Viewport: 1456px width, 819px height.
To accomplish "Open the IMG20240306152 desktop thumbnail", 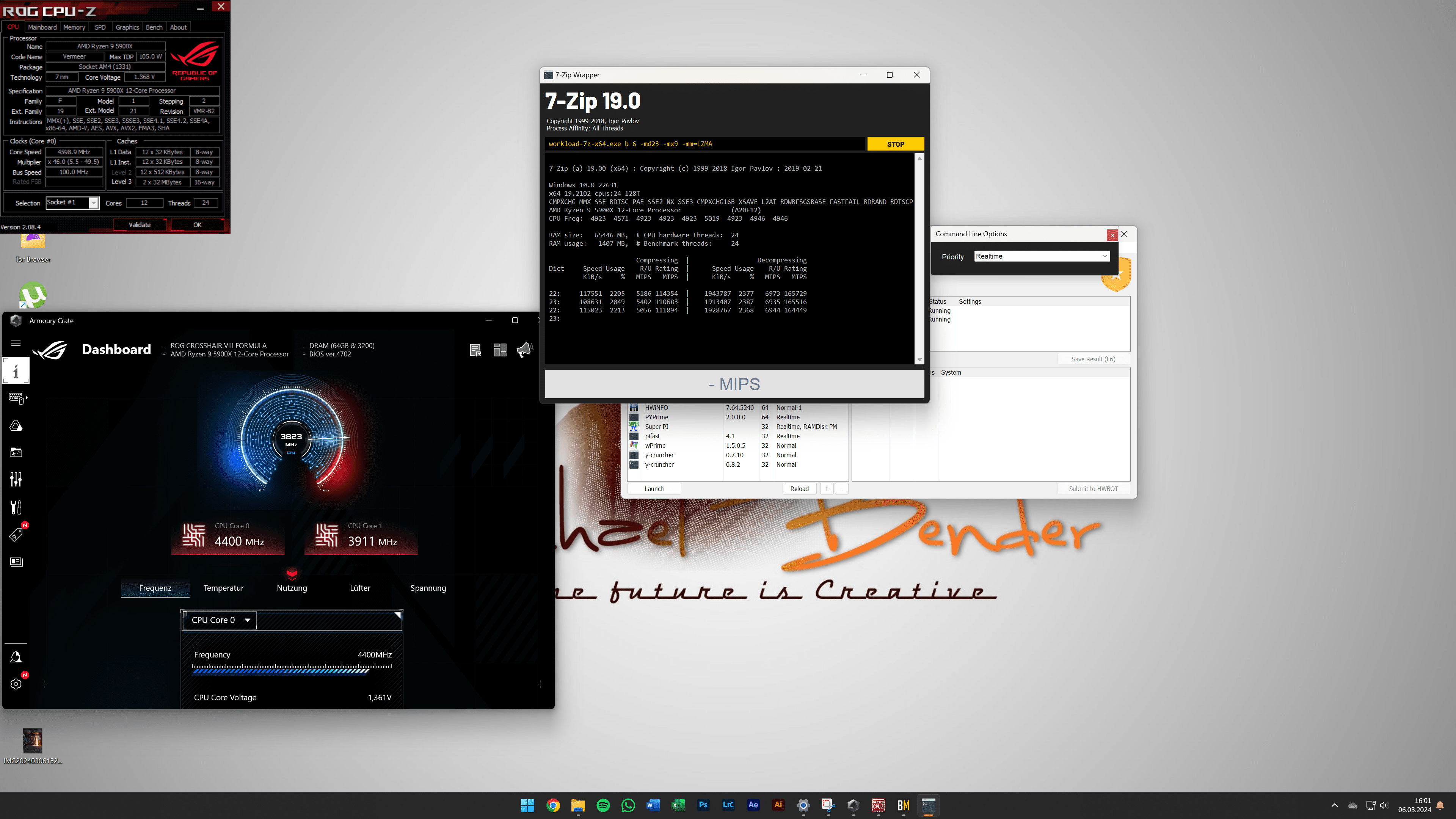I will 32,746.
